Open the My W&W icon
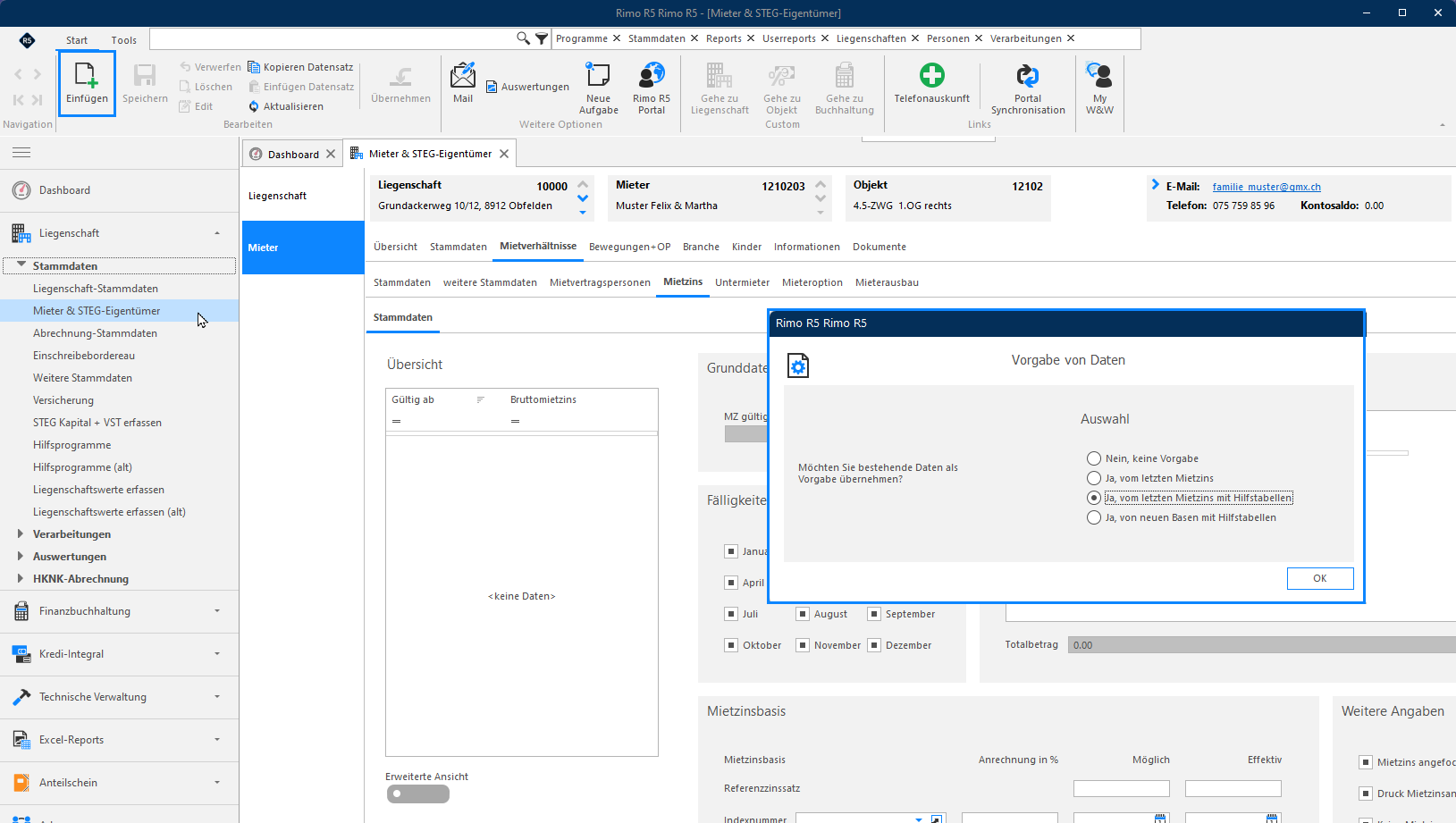This screenshot has width=1456, height=823. pos(1099,75)
